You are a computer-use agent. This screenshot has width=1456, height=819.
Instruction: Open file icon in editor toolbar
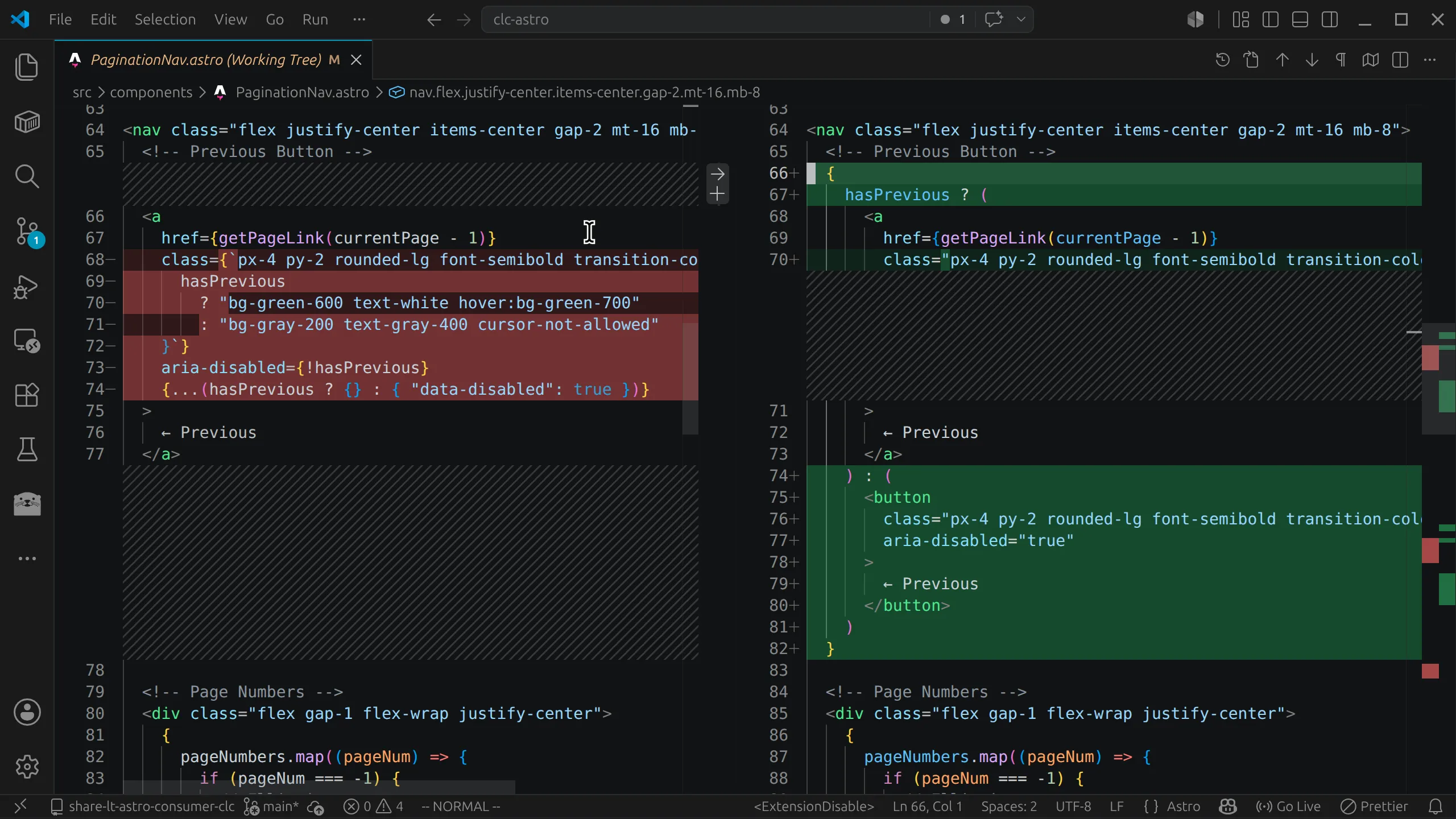pos(1252,60)
